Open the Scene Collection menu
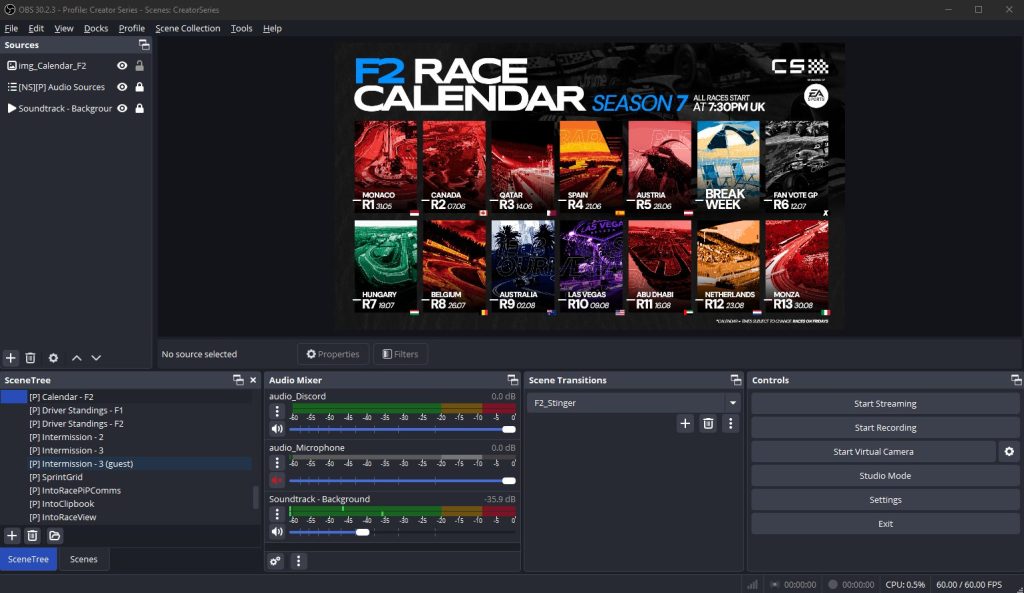The width and height of the screenshot is (1024, 593). click(187, 28)
